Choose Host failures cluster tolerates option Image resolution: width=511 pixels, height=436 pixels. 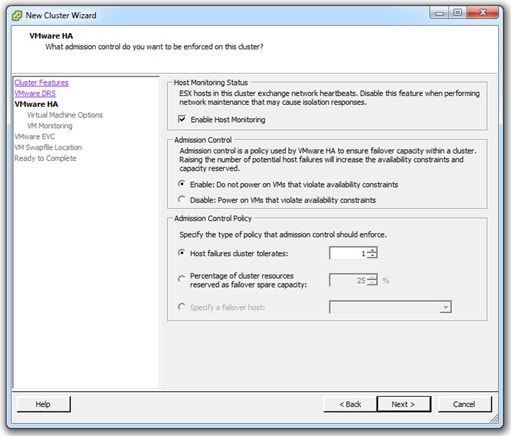(x=181, y=253)
